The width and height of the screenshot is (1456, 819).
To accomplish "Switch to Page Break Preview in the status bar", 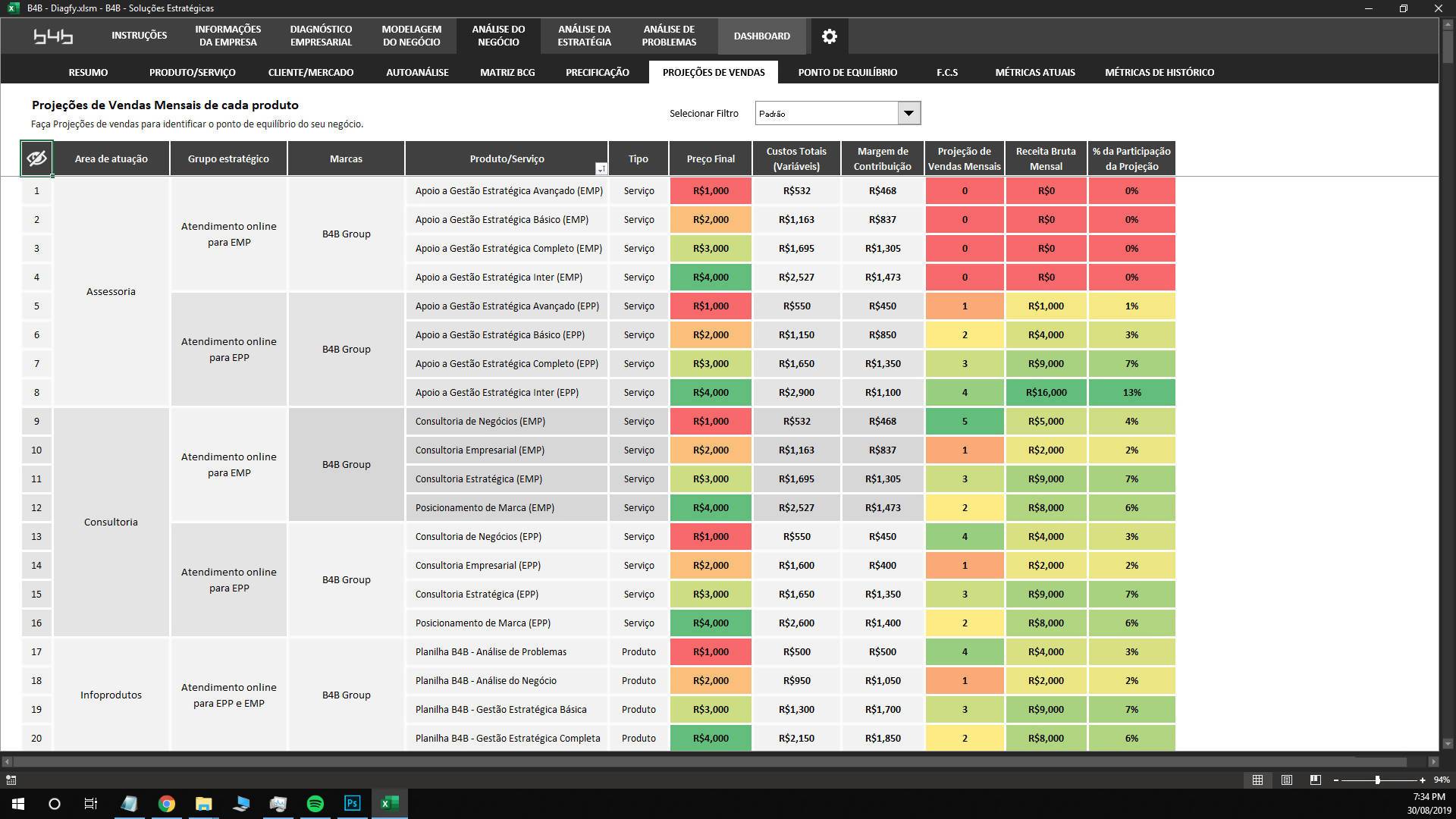I will (x=1315, y=780).
